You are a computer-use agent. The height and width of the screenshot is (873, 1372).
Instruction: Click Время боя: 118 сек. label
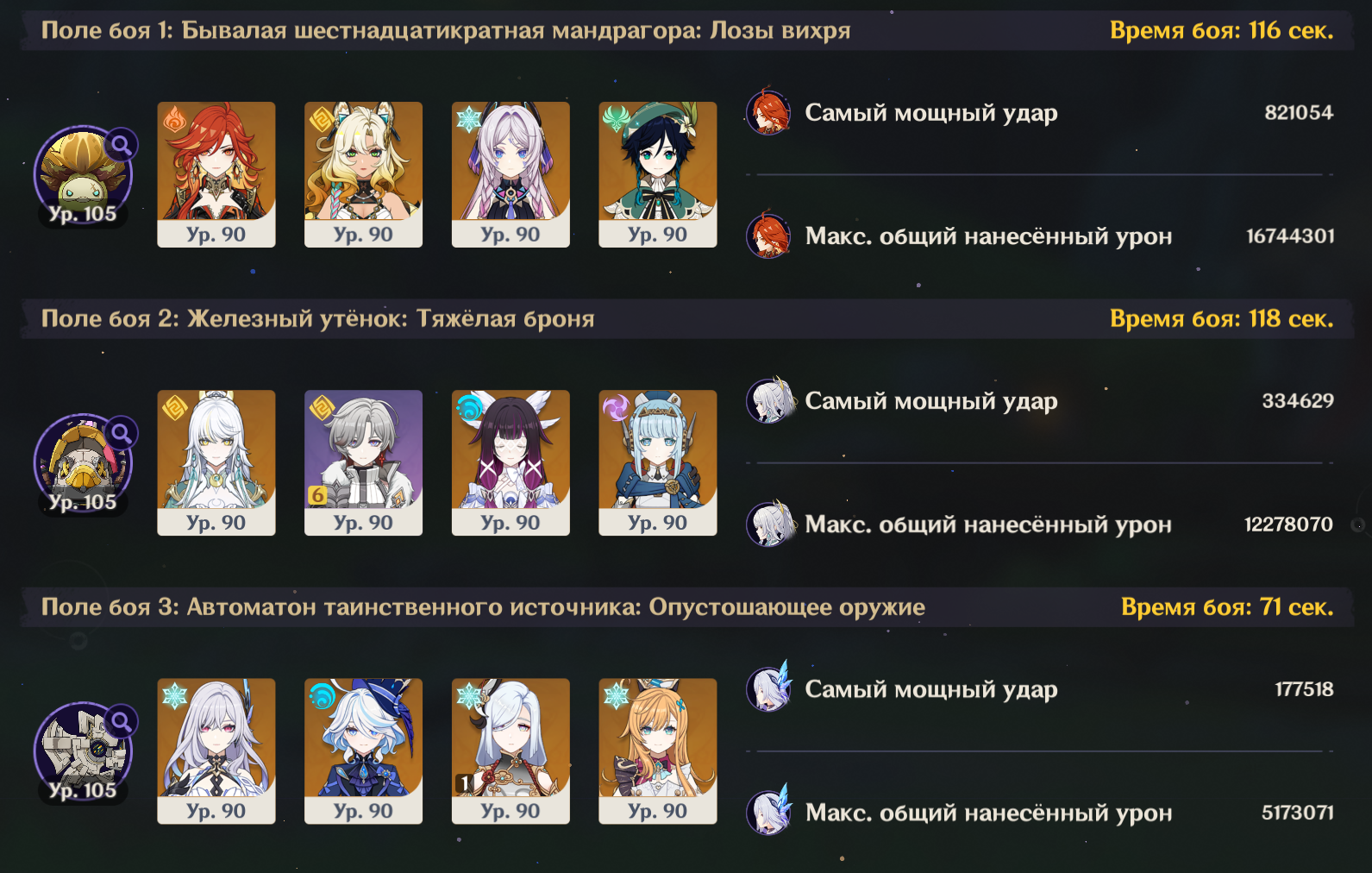coord(1221,318)
